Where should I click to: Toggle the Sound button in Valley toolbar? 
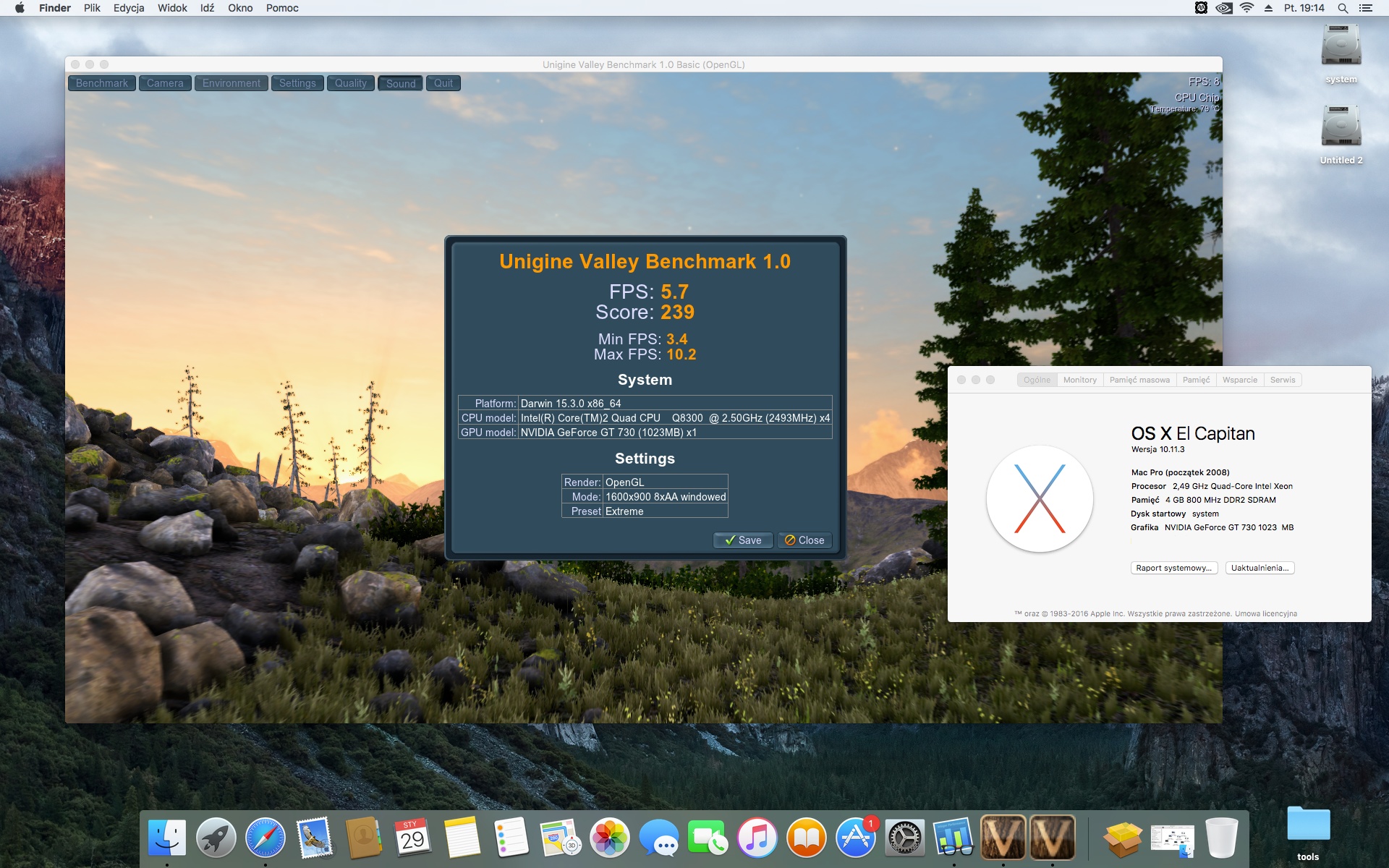tap(400, 83)
